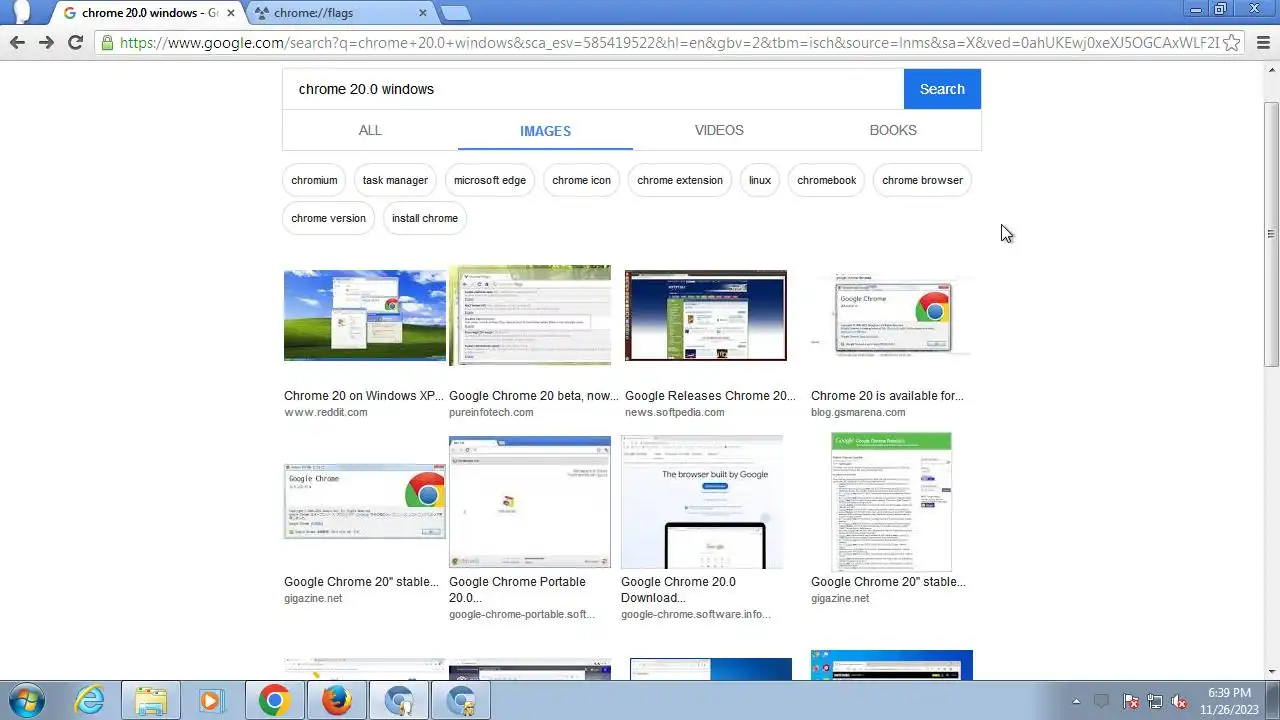Image resolution: width=1280 pixels, height=720 pixels.
Task: Focus the browser address bar URL
Action: pyautogui.click(x=669, y=43)
